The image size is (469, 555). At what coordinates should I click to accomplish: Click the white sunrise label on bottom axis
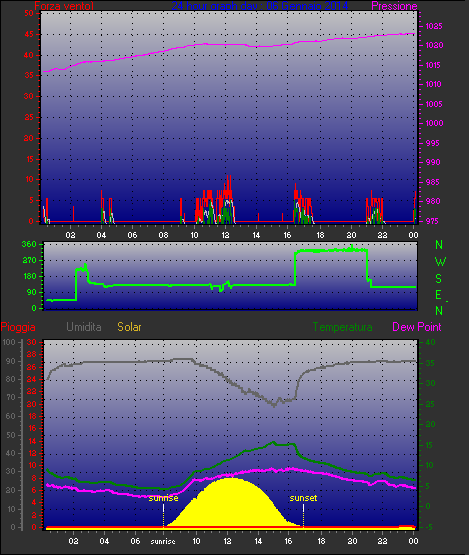(x=163, y=541)
